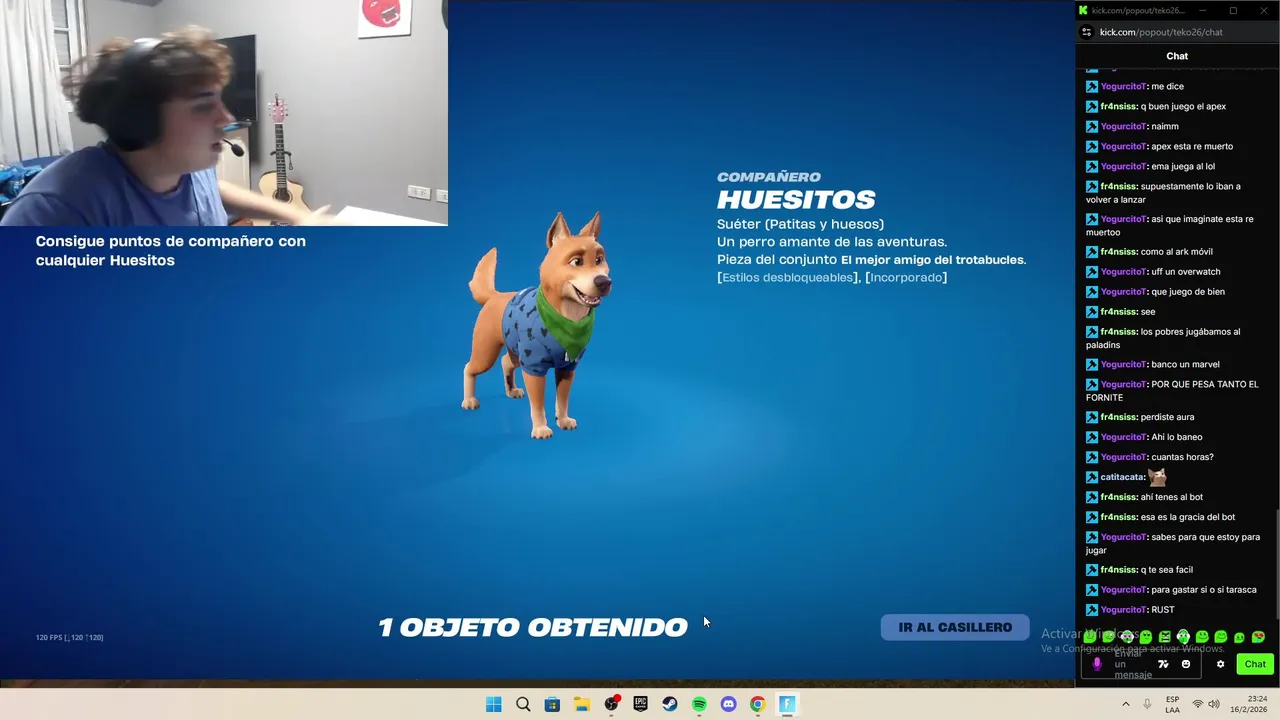The width and height of the screenshot is (1280, 720).
Task: Open Spotify from taskbar
Action: pyautogui.click(x=699, y=704)
